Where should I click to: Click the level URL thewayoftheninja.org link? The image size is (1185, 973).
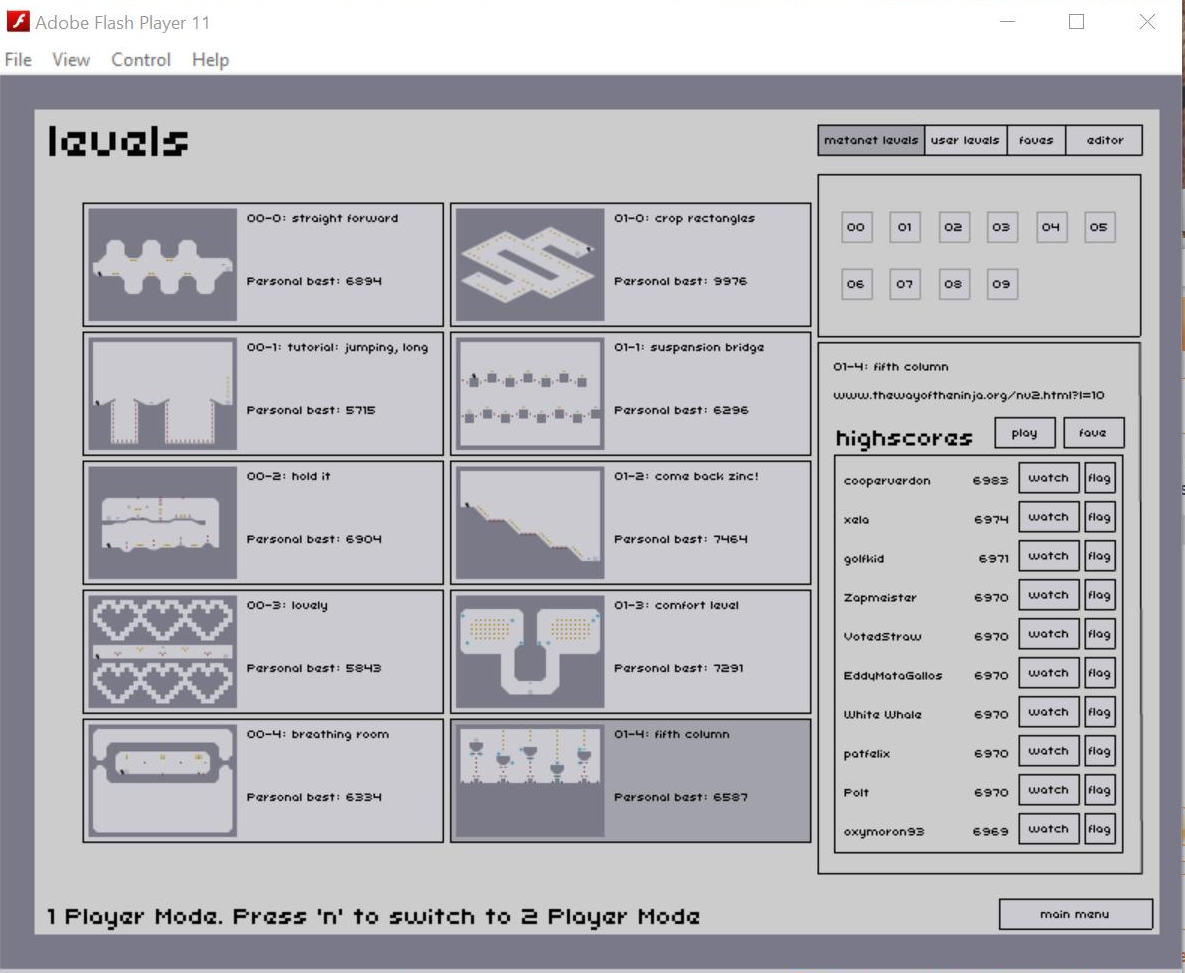tap(969, 396)
